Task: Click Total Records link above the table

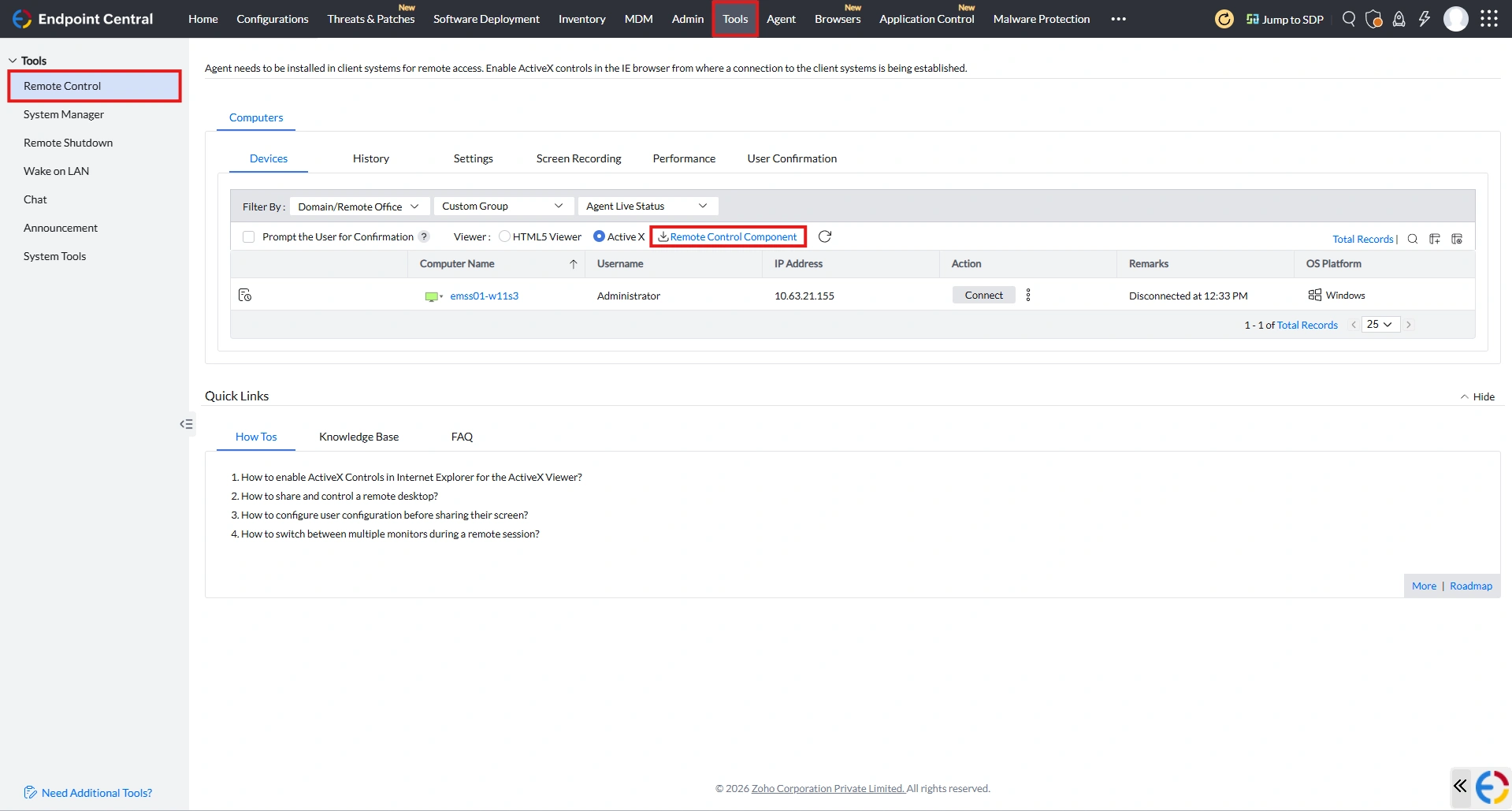Action: (1363, 239)
